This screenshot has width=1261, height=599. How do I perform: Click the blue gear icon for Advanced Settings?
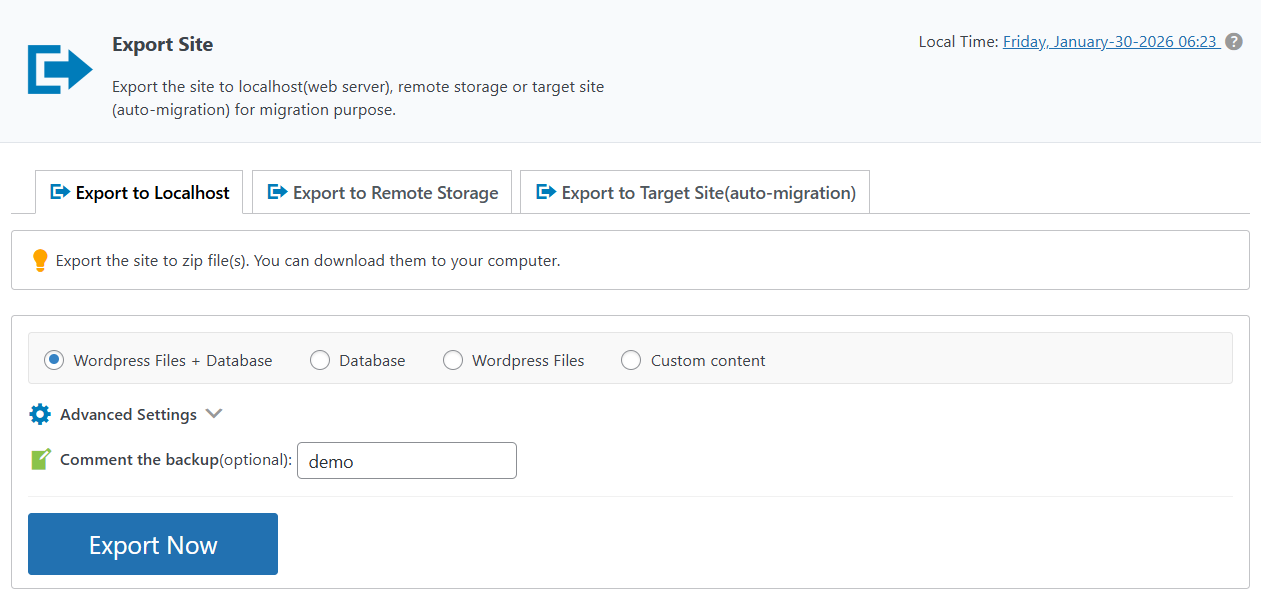(x=40, y=414)
